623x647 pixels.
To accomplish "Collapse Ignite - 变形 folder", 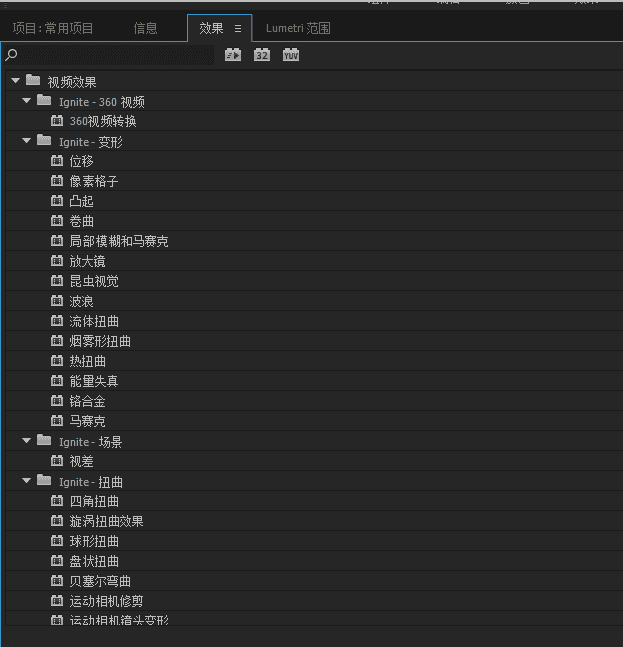I will click(x=27, y=141).
